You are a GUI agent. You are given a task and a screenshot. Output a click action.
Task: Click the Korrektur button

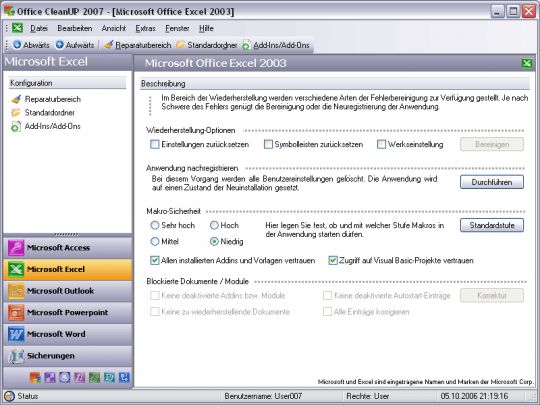coord(492,295)
